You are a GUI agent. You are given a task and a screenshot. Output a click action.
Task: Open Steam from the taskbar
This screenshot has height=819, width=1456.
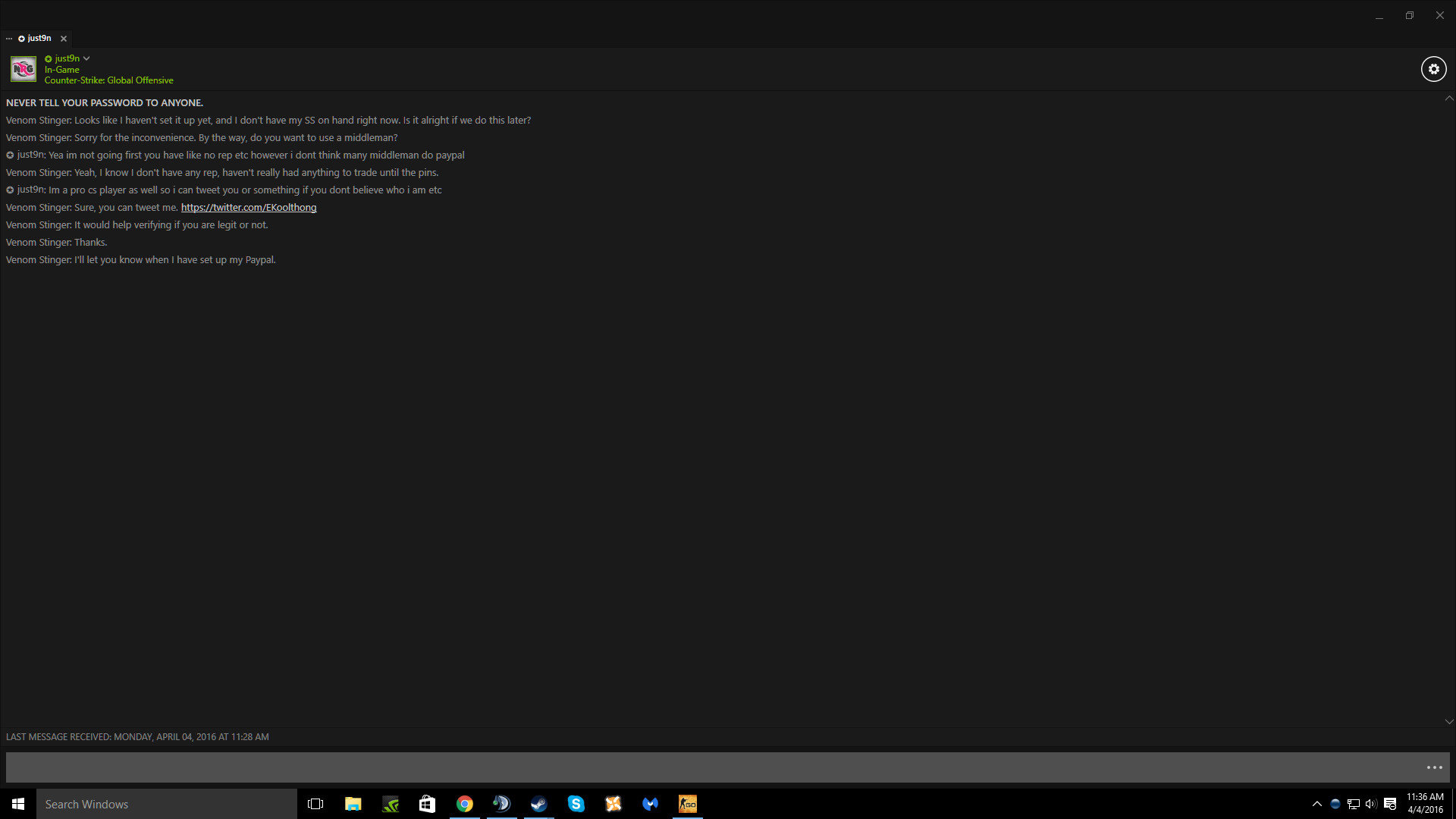point(539,804)
